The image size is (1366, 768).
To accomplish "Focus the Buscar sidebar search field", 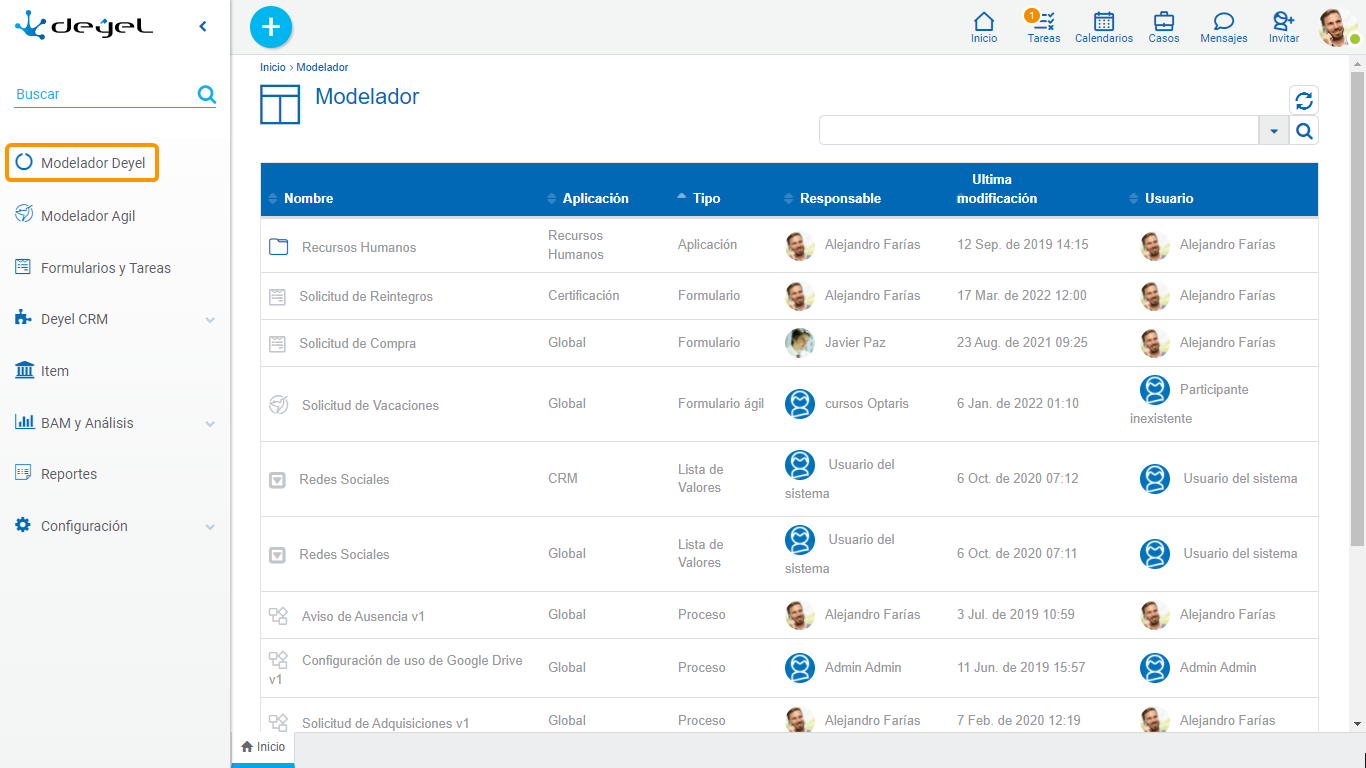I will pyautogui.click(x=104, y=94).
